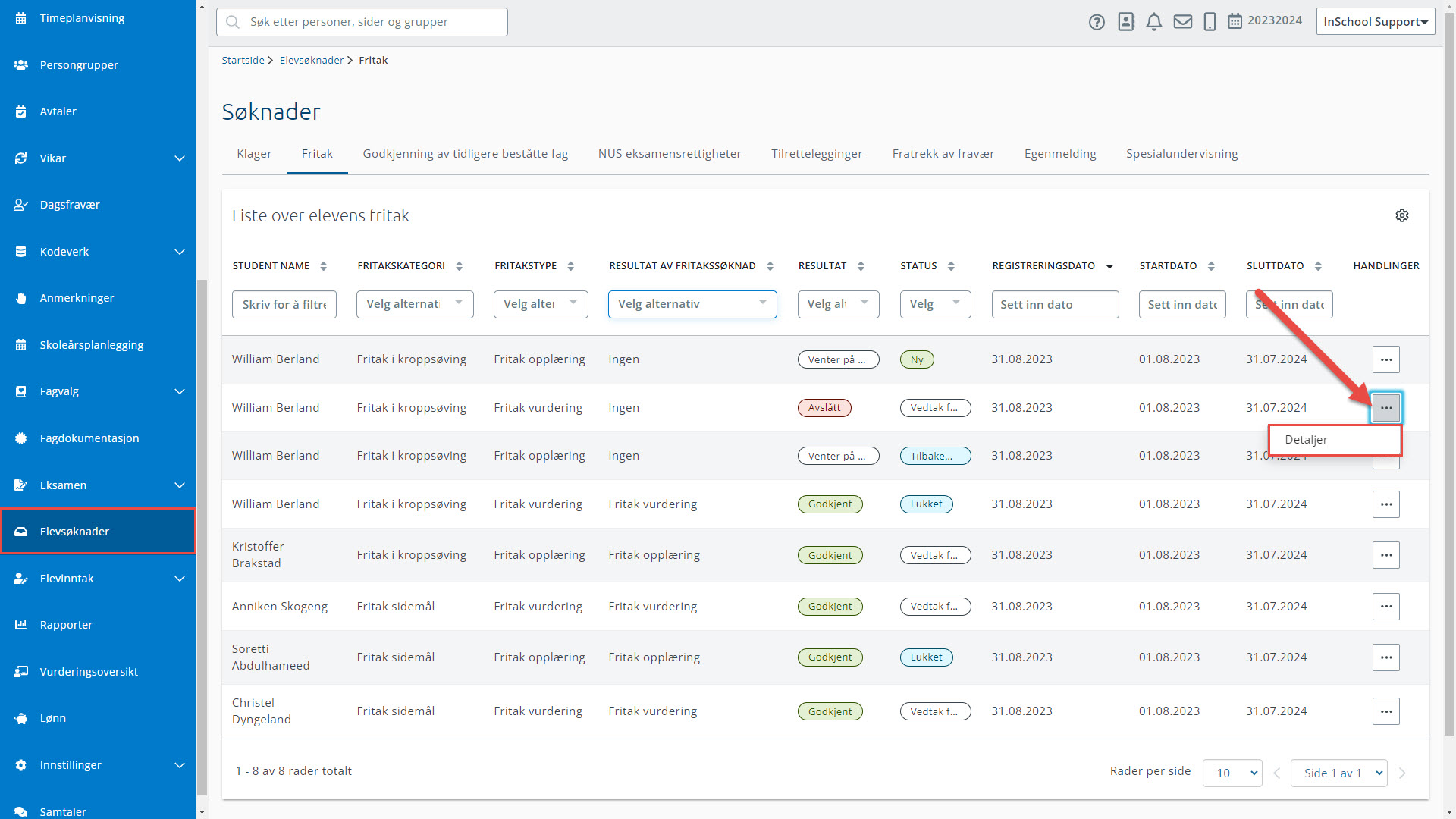Screen dimensions: 1456x819
Task: Open Elevsøknader in the sidebar
Action: [x=98, y=532]
